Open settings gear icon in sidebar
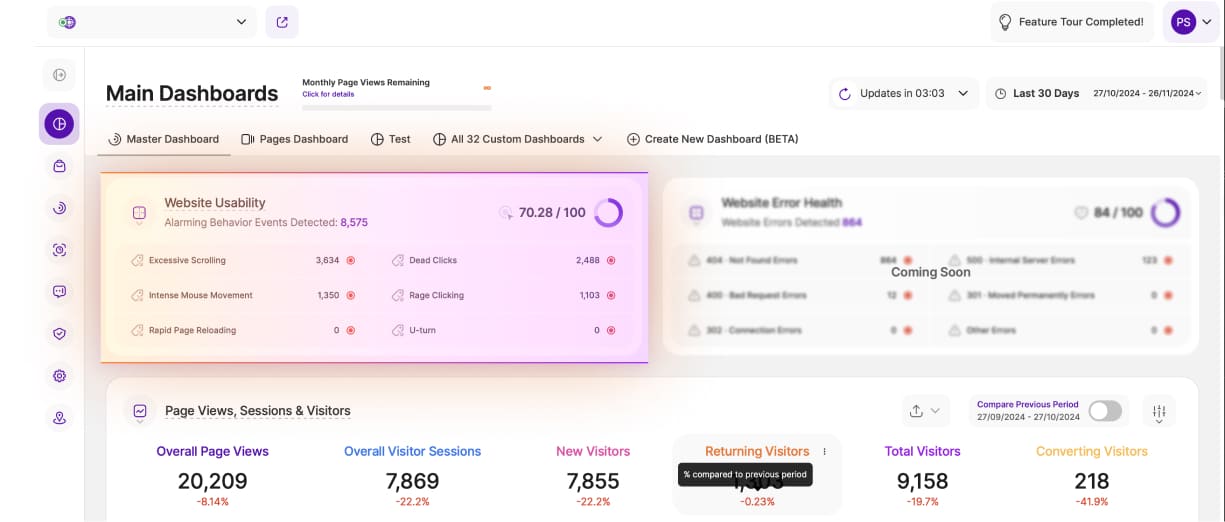1225x522 pixels. click(59, 376)
